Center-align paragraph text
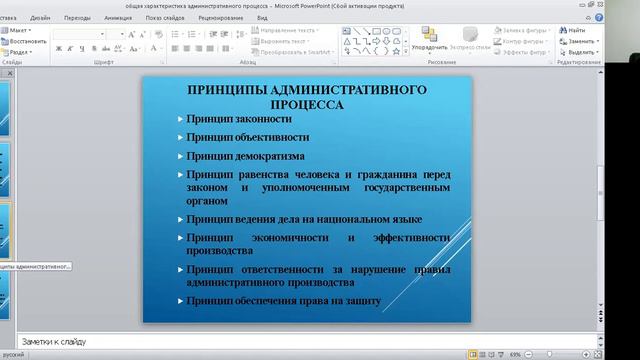 click(187, 49)
